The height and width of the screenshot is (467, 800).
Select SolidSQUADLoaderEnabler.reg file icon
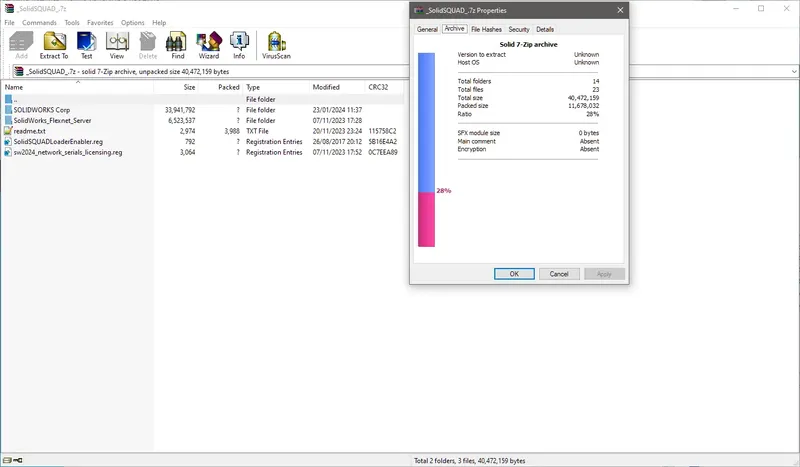(8, 141)
